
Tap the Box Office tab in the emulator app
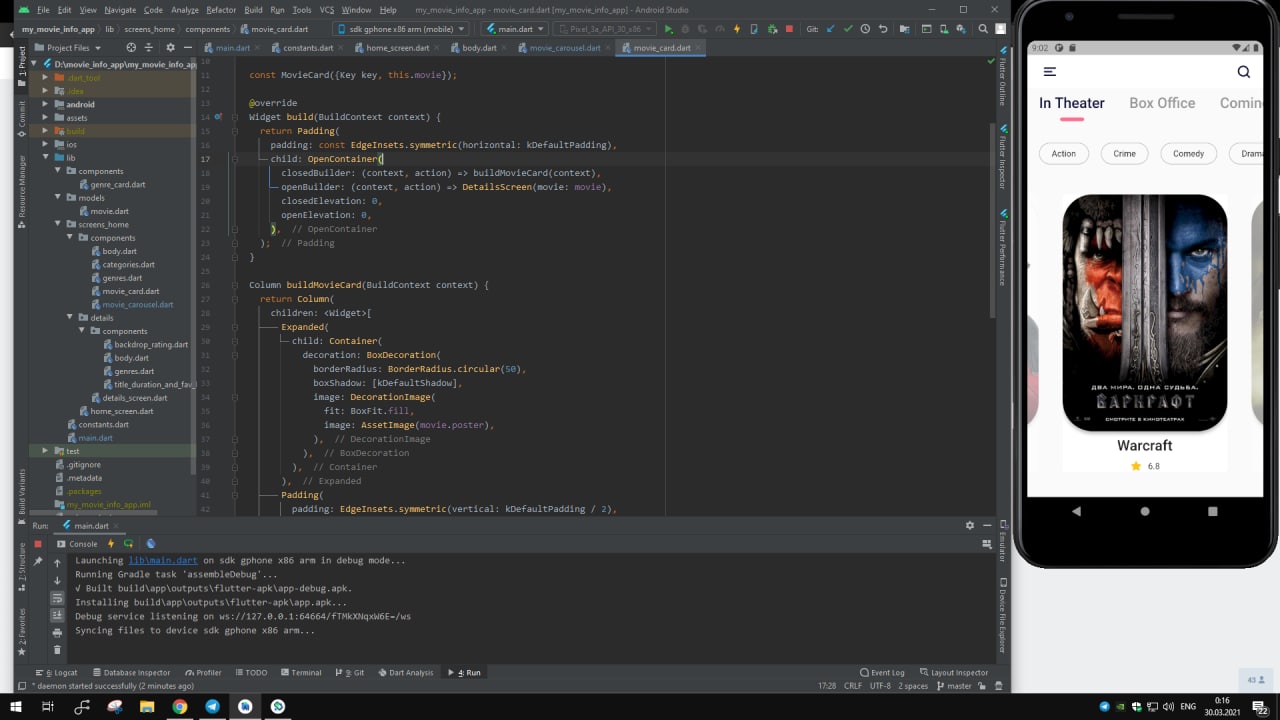tap(1162, 103)
